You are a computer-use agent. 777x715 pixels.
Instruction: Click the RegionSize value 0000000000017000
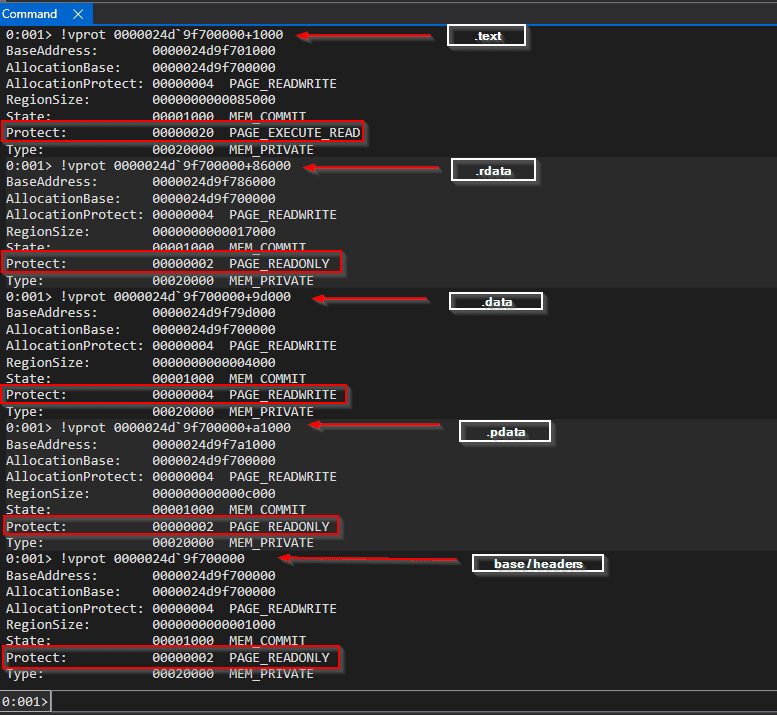214,231
